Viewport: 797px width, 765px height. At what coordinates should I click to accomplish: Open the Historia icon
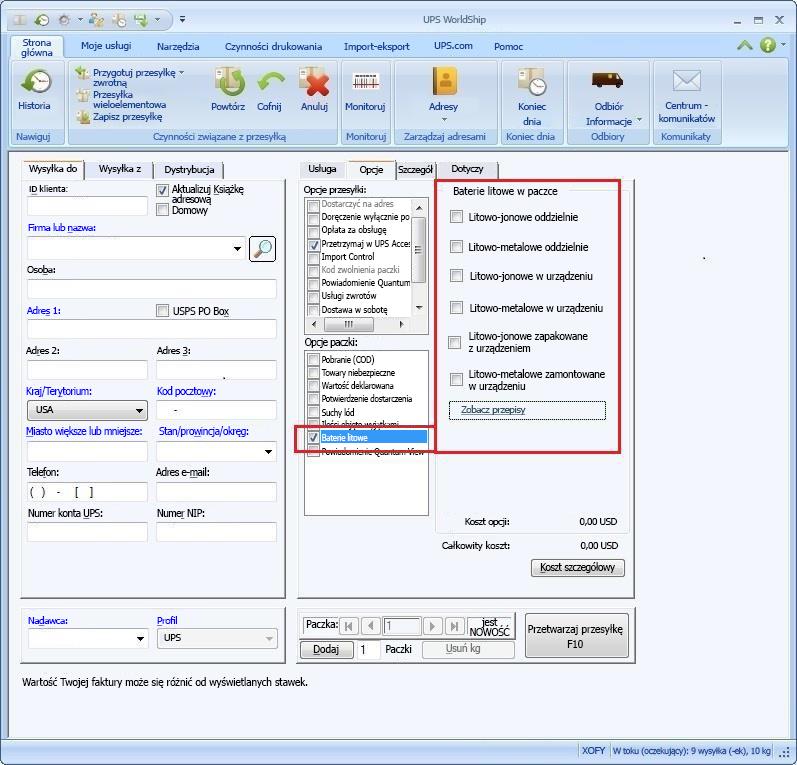point(36,82)
